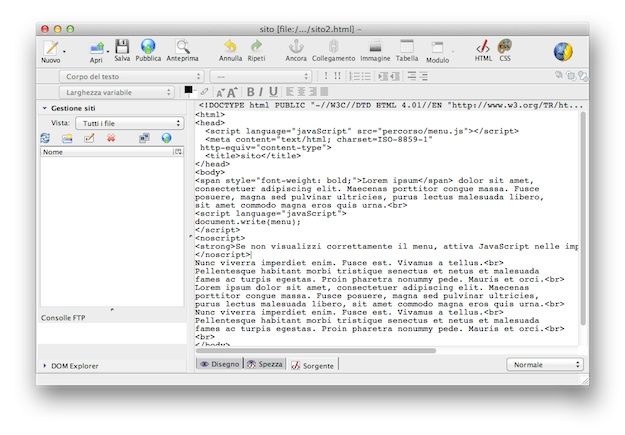
Task: Toggle Bold formatting button
Action: (250, 92)
